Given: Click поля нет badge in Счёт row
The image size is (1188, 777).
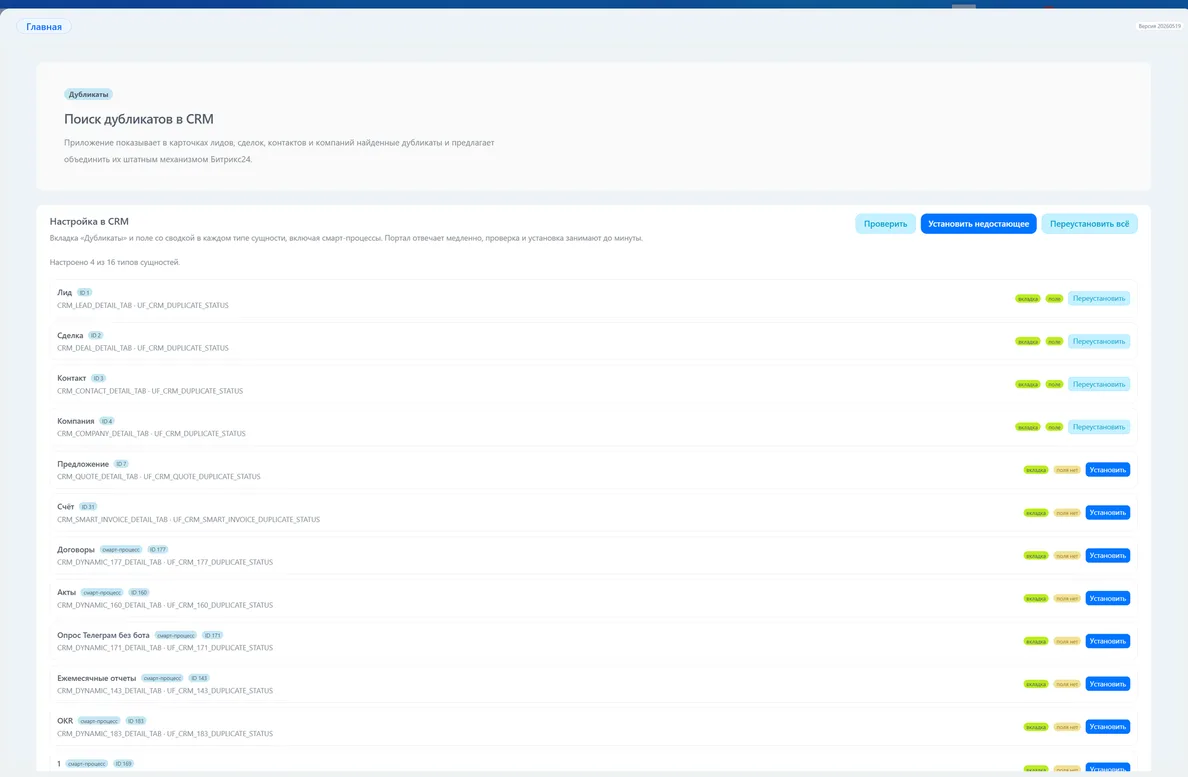Looking at the screenshot, I should pos(1067,513).
